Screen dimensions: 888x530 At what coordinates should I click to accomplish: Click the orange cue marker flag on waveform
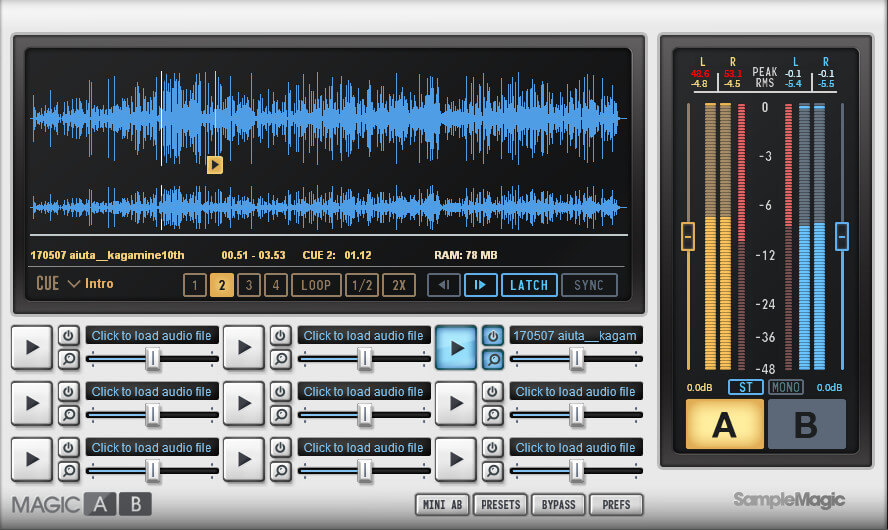pyautogui.click(x=215, y=165)
